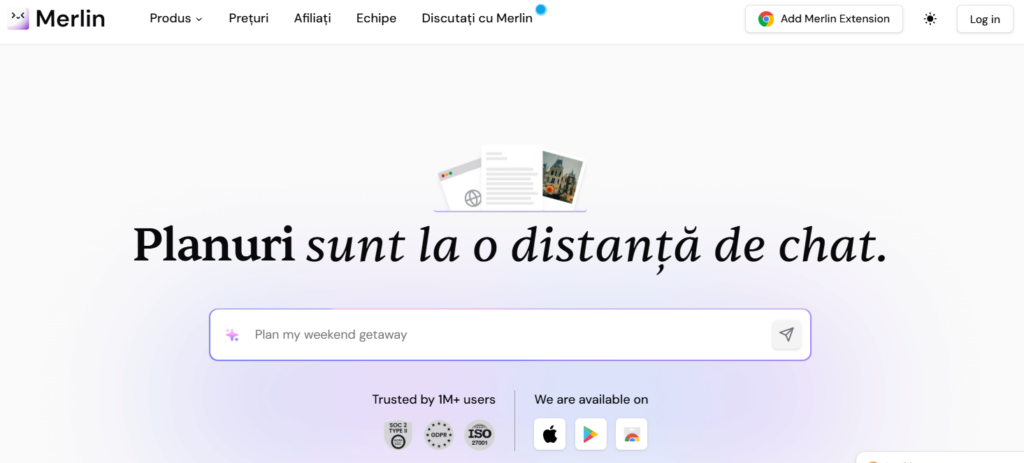Click the Log in button

(x=985, y=19)
